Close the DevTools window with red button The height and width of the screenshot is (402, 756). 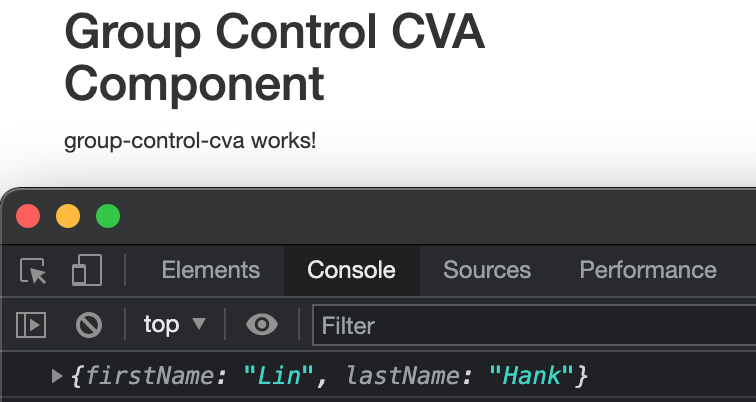coord(28,216)
